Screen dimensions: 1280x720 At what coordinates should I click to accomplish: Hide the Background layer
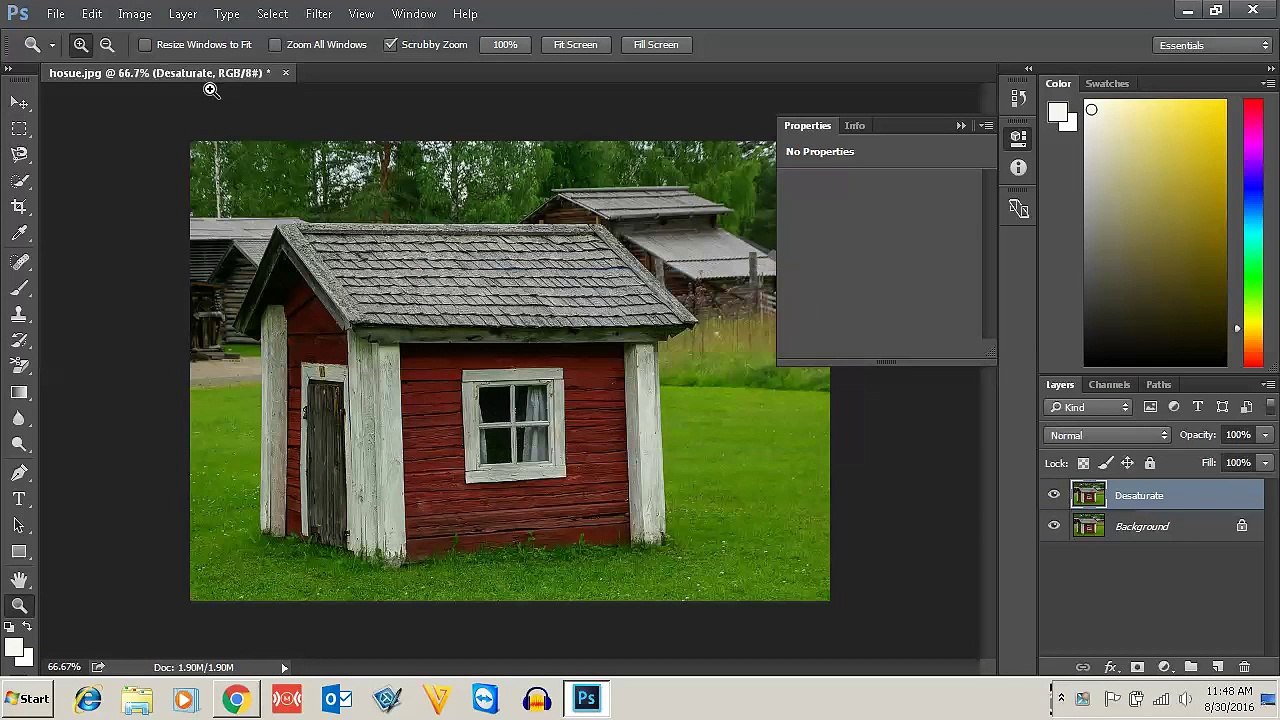pos(1054,526)
